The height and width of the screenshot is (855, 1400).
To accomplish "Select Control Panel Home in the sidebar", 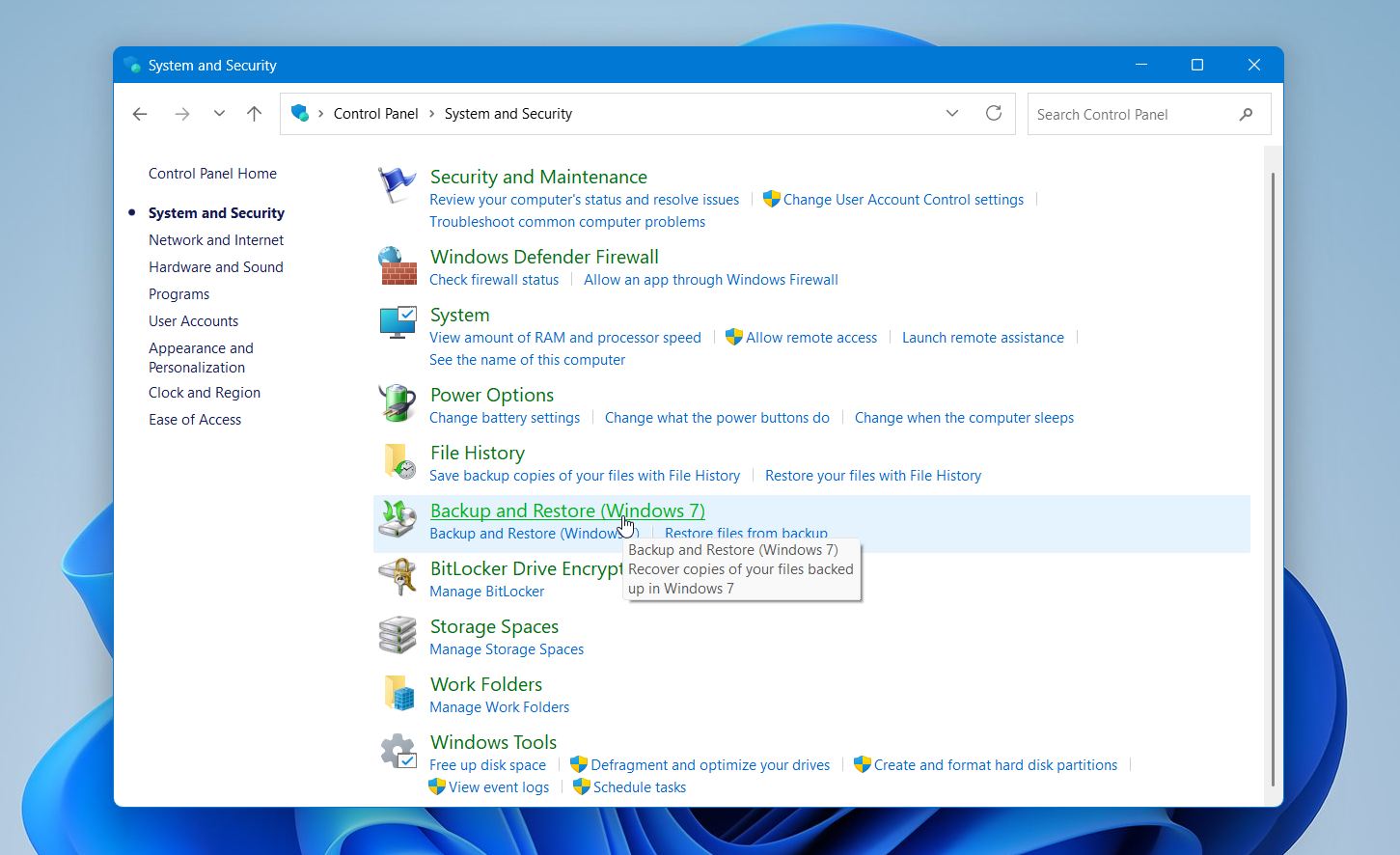I will (x=212, y=174).
